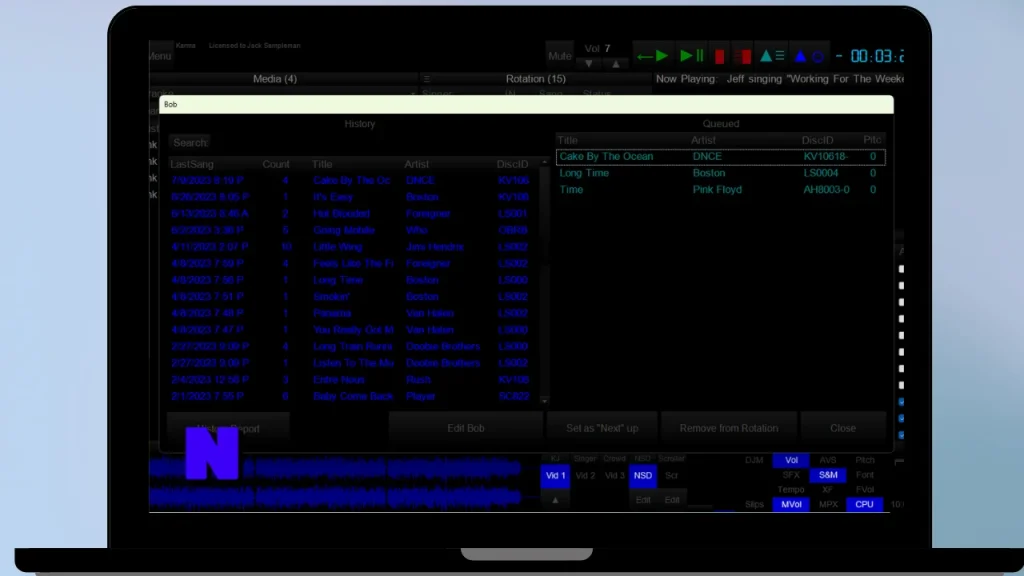The width and height of the screenshot is (1024, 576).
Task: Sort history by the LastSang column header
Action: [192, 165]
